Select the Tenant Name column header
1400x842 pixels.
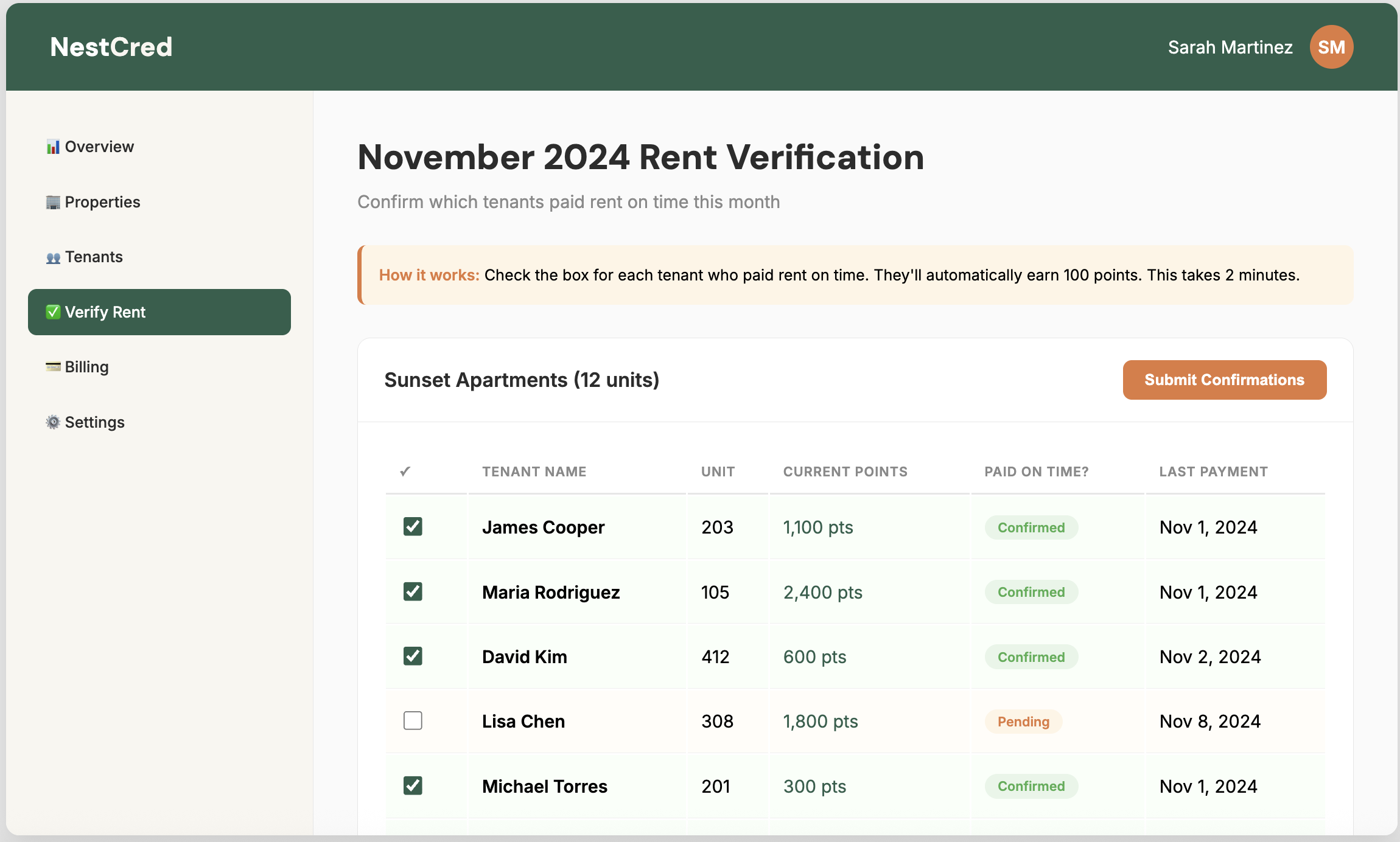coord(534,471)
